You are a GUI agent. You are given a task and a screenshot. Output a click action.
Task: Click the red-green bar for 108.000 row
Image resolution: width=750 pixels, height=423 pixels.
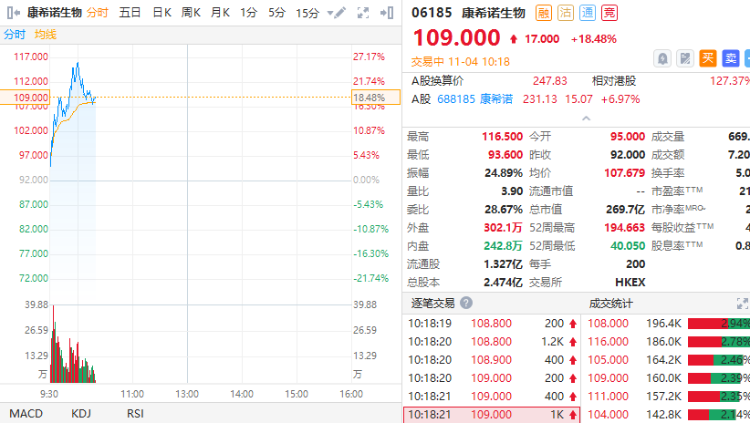click(719, 323)
